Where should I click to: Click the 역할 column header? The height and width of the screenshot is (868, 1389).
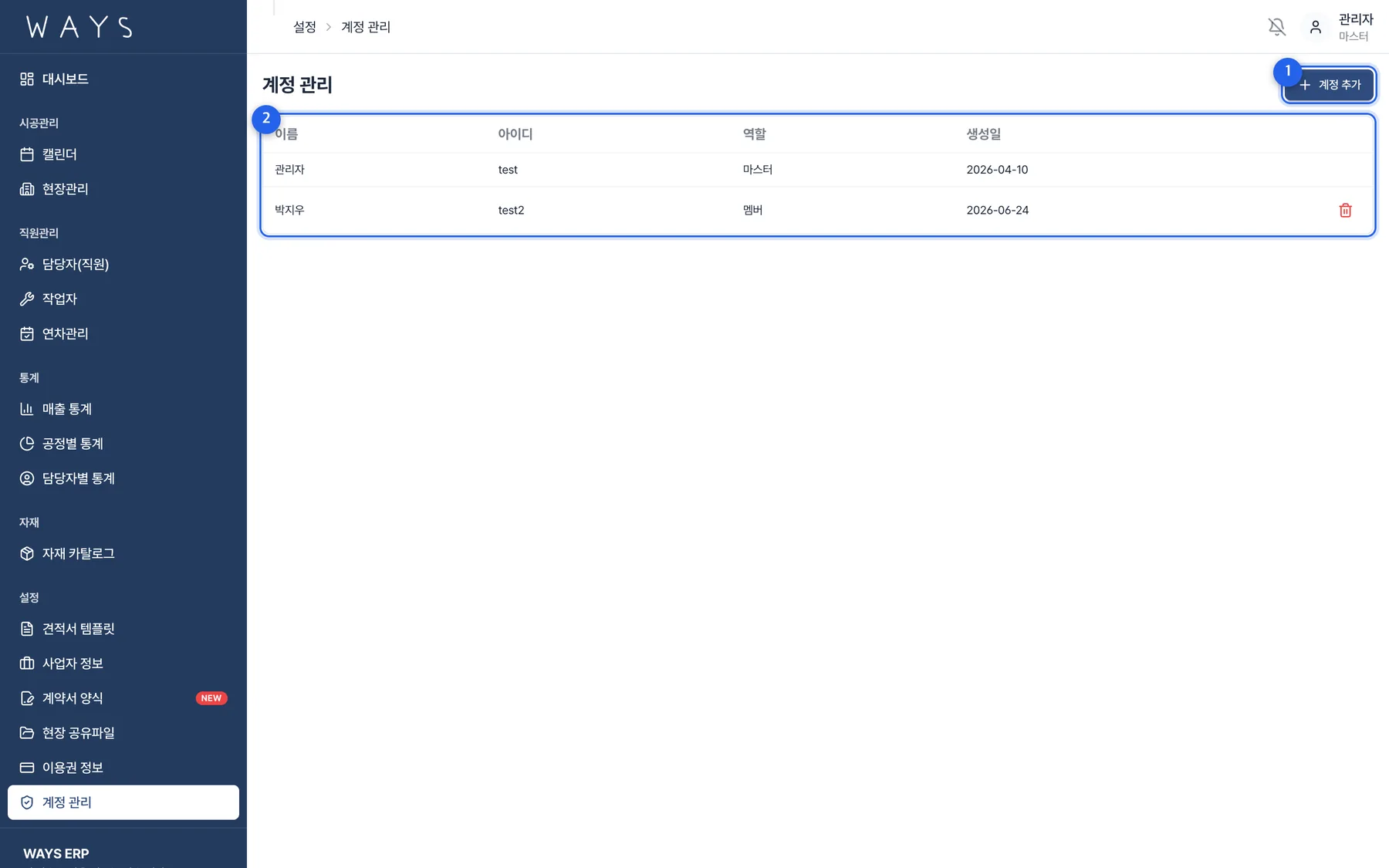pos(755,133)
